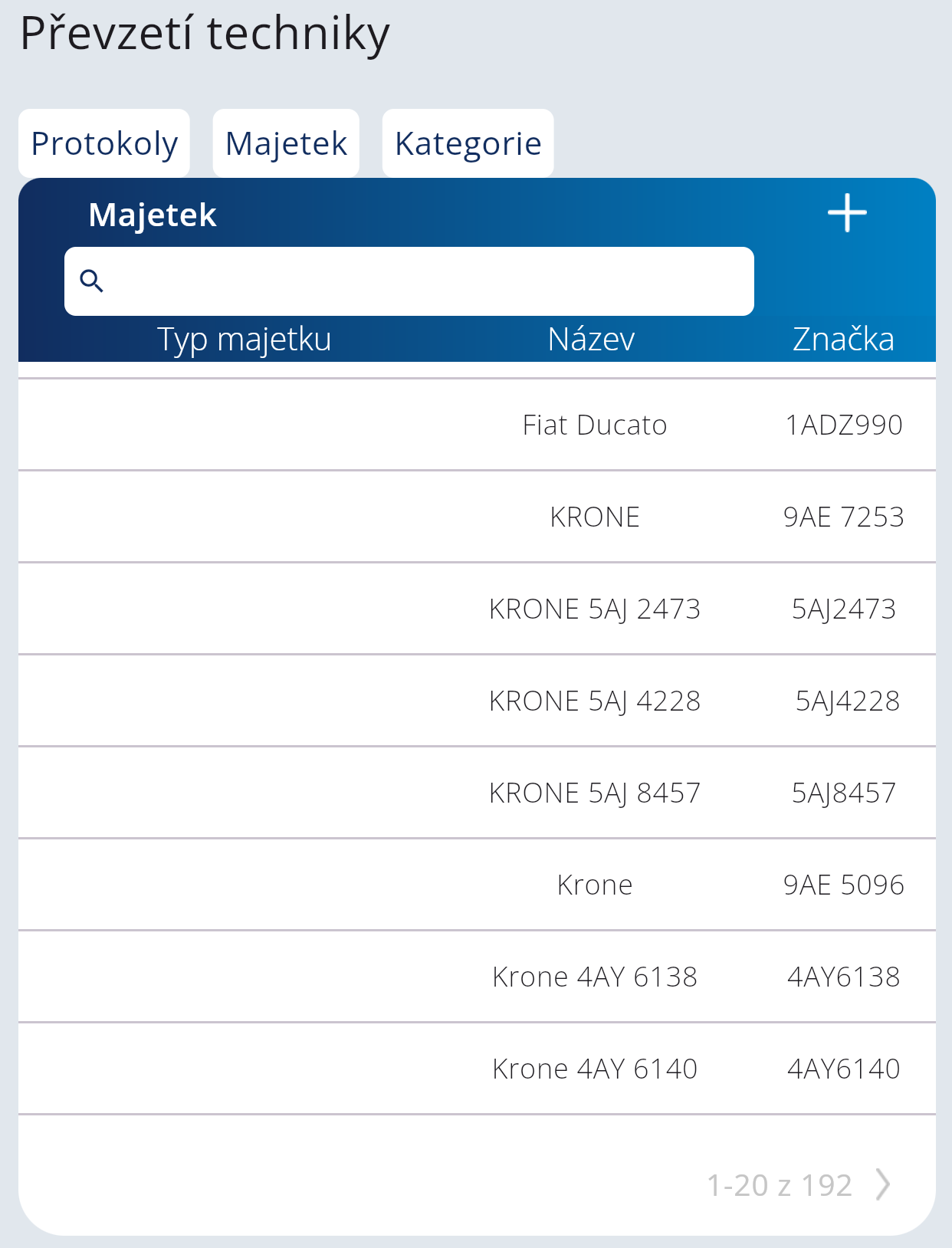Select the Krone 9AE 5096 row
This screenshot has width=952, height=1248.
[595, 885]
